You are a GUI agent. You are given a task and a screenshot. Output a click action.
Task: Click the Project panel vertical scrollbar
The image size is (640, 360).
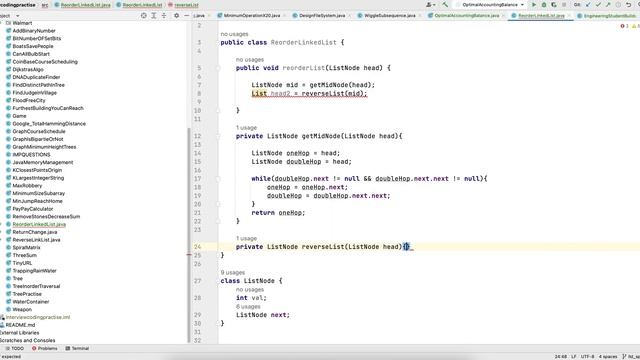[189, 235]
